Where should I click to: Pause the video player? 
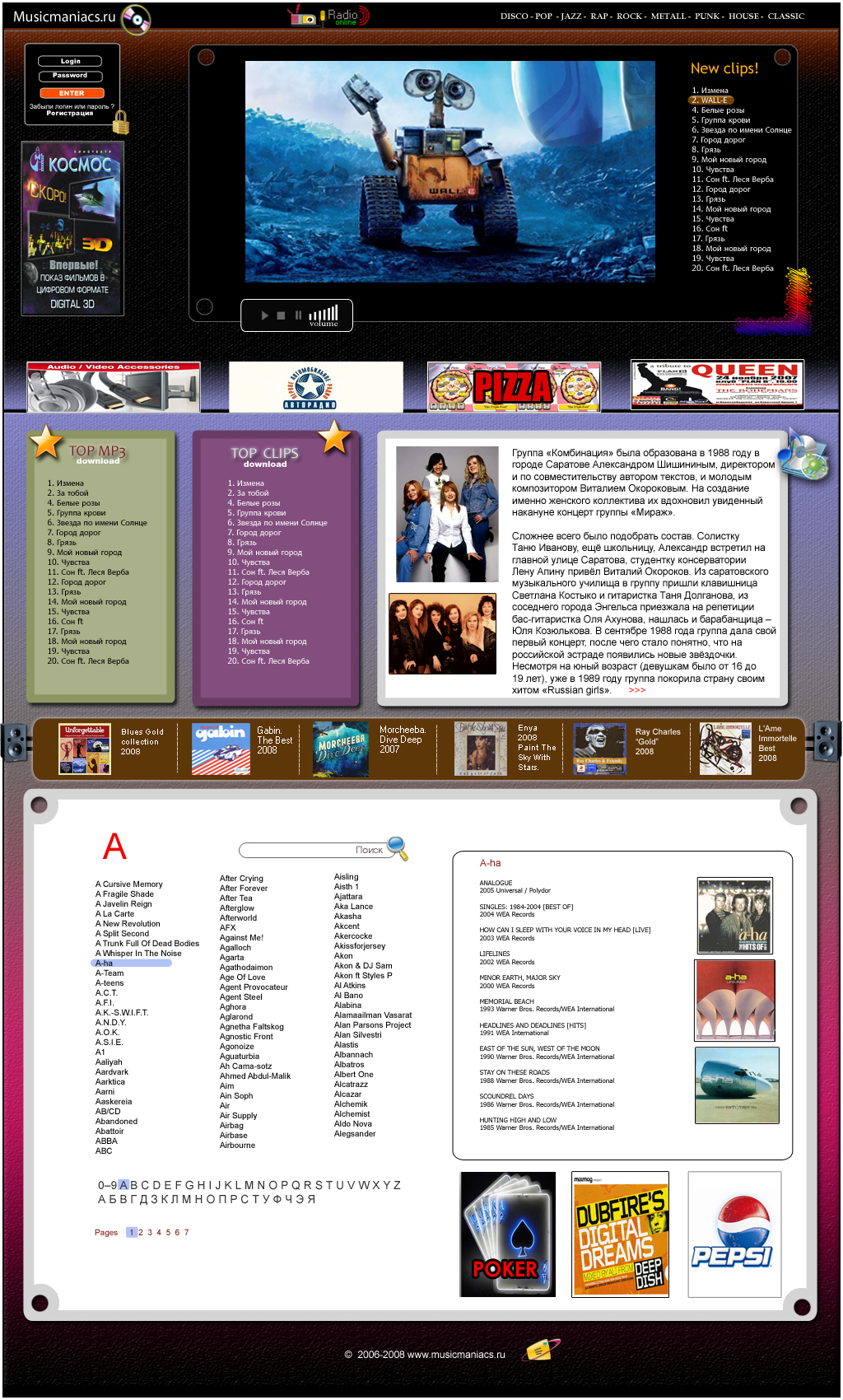pyautogui.click(x=298, y=315)
